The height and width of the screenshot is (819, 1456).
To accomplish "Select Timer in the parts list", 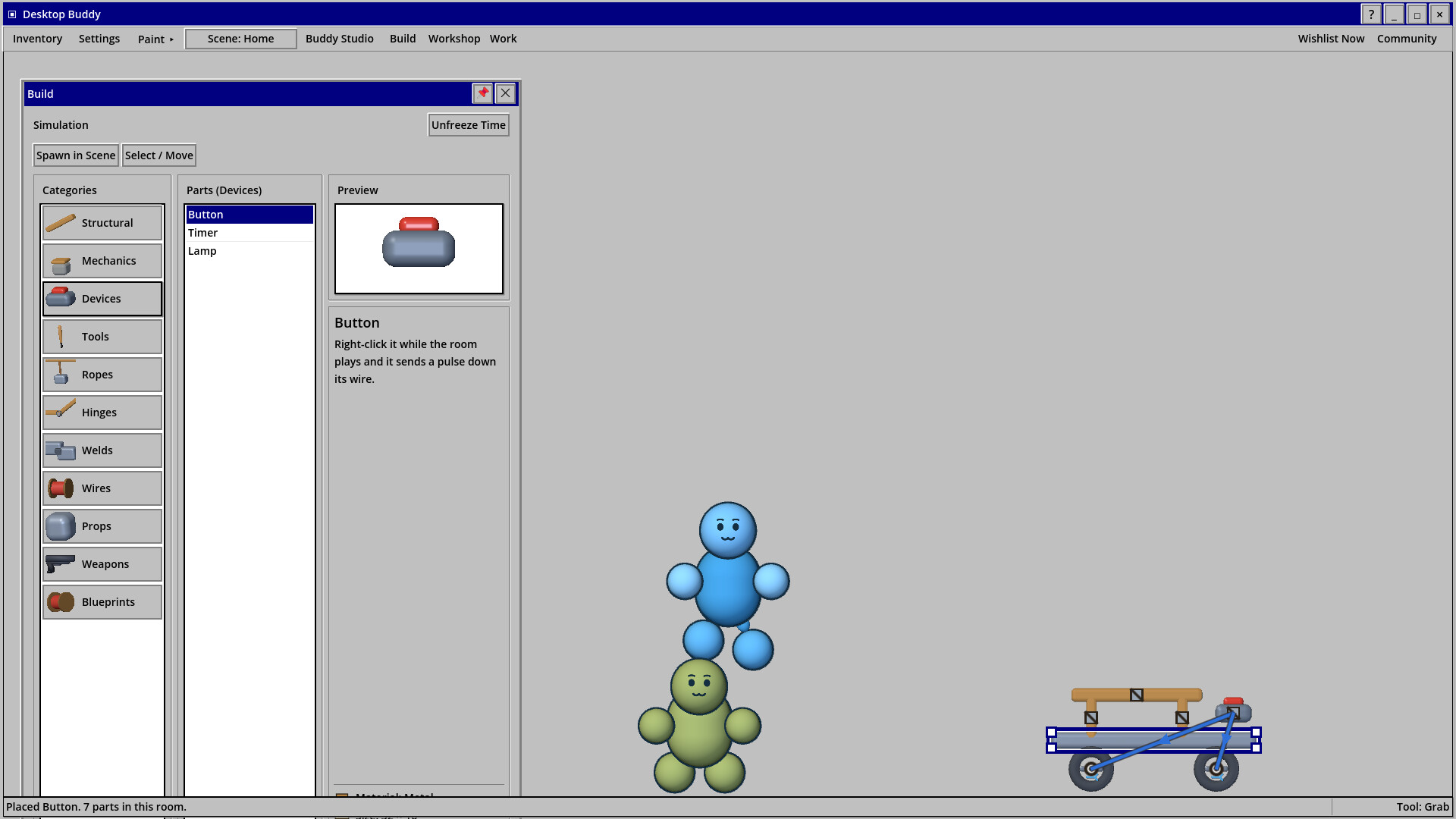I will (x=249, y=233).
